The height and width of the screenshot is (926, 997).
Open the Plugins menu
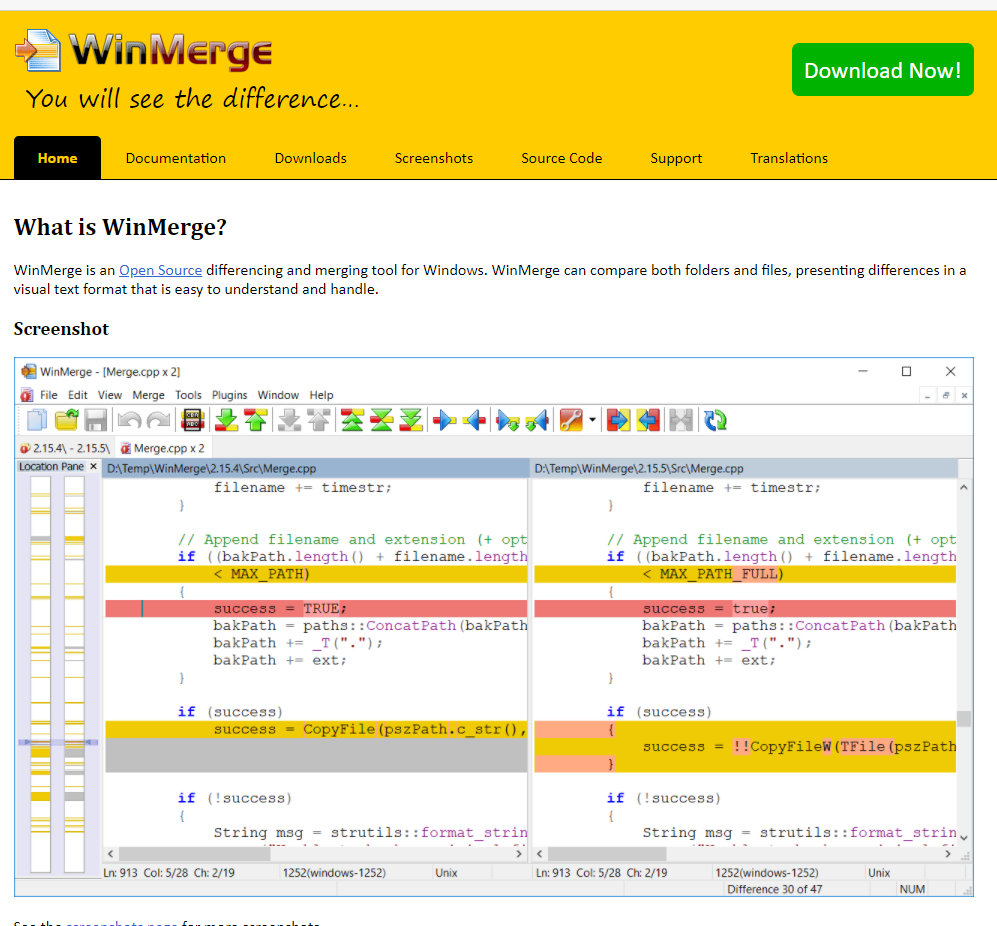tap(230, 395)
